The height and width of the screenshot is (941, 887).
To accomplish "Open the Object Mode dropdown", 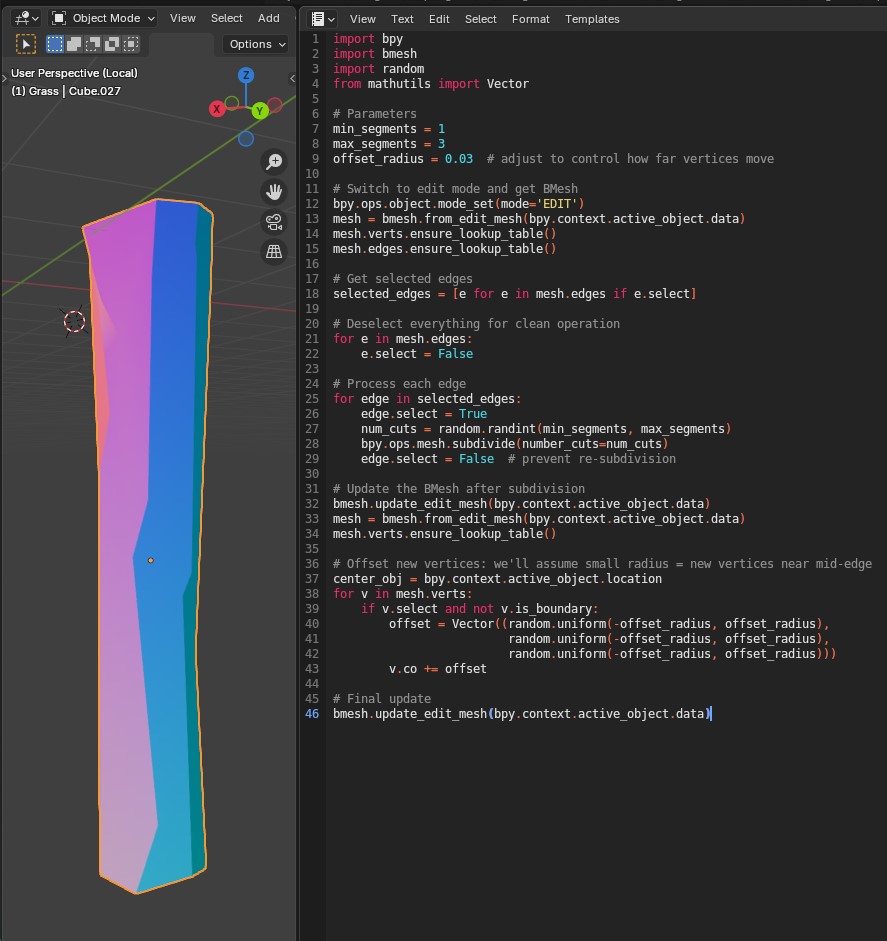I will tap(103, 19).
